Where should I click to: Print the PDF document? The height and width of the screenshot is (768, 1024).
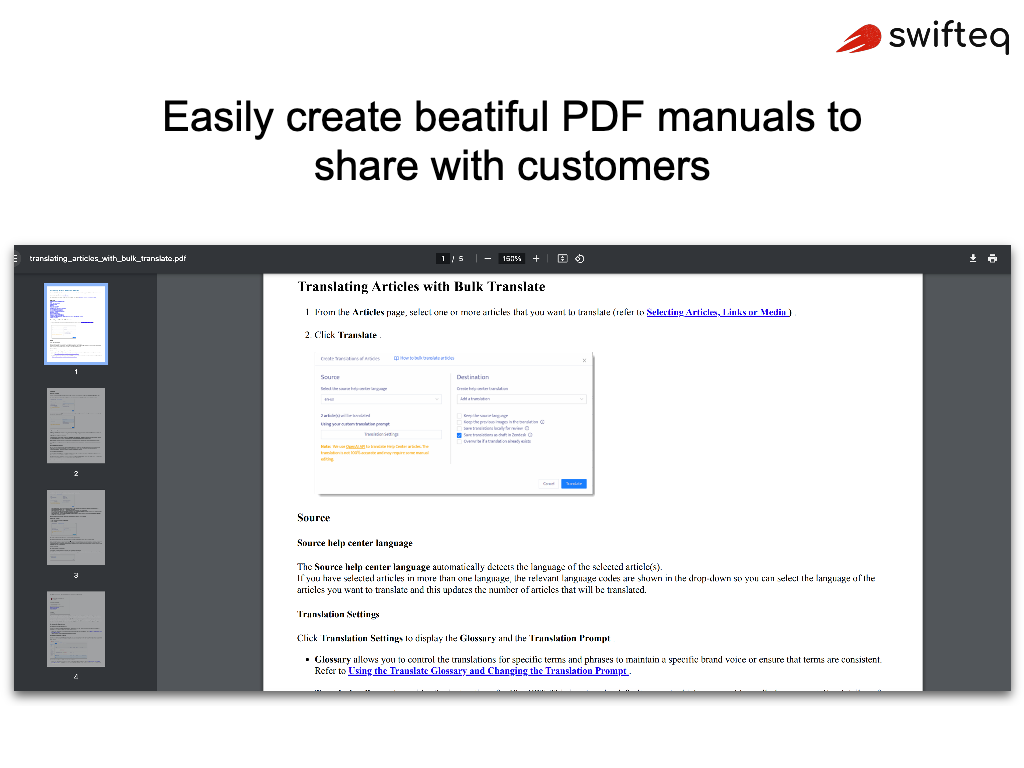tap(992, 258)
